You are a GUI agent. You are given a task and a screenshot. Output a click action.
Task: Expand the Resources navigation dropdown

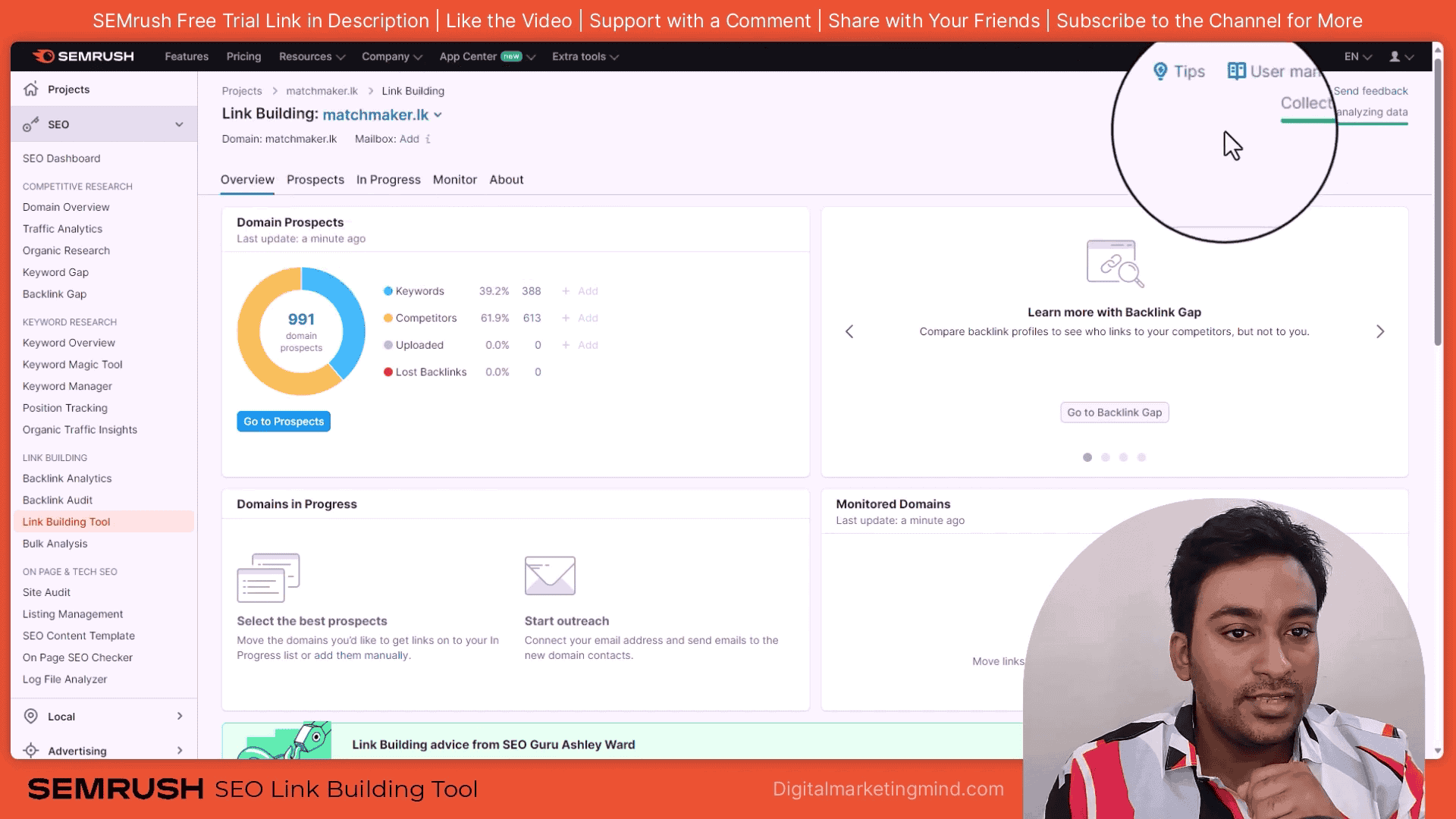point(311,56)
